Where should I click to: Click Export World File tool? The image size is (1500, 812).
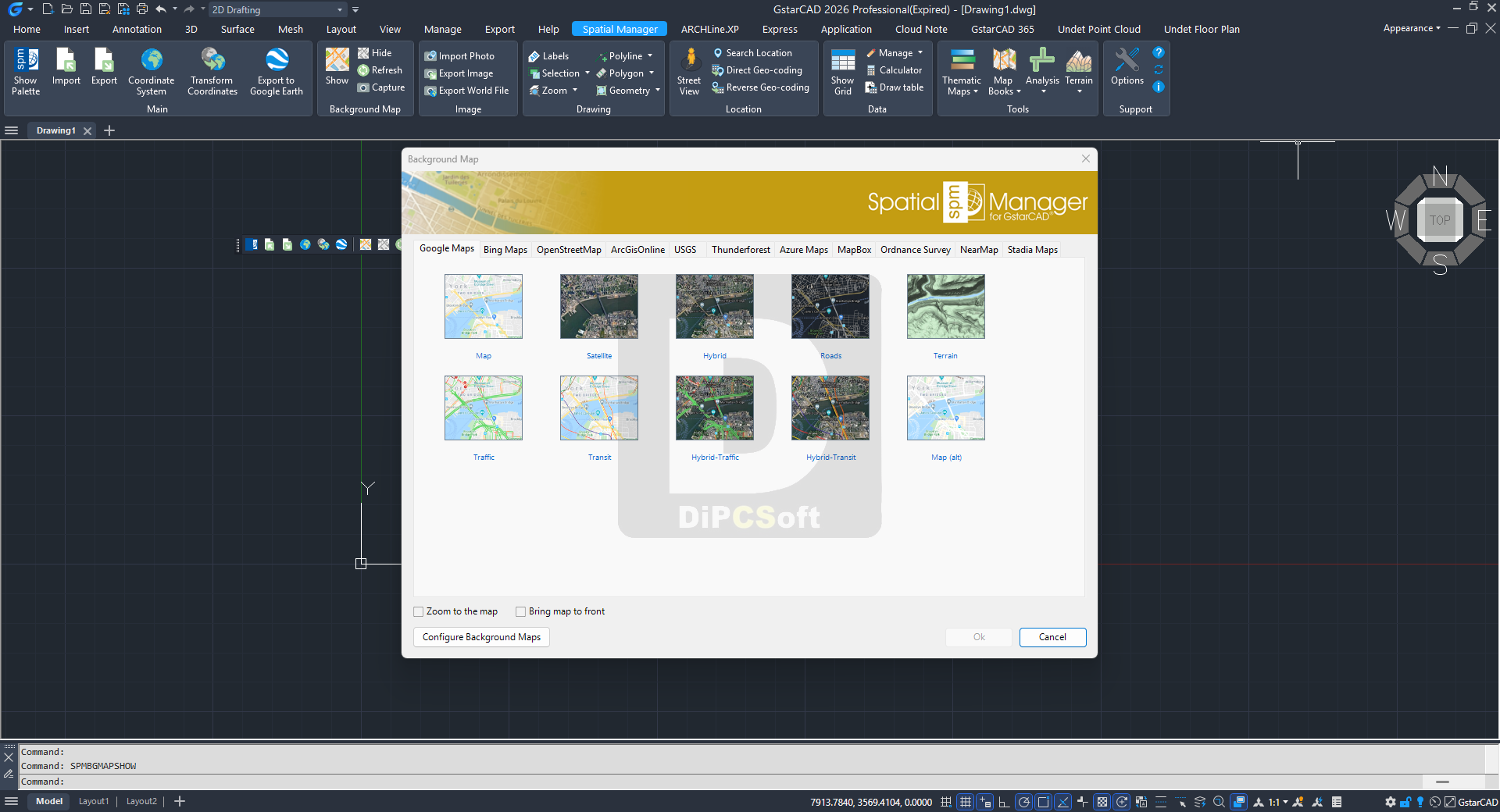(466, 91)
